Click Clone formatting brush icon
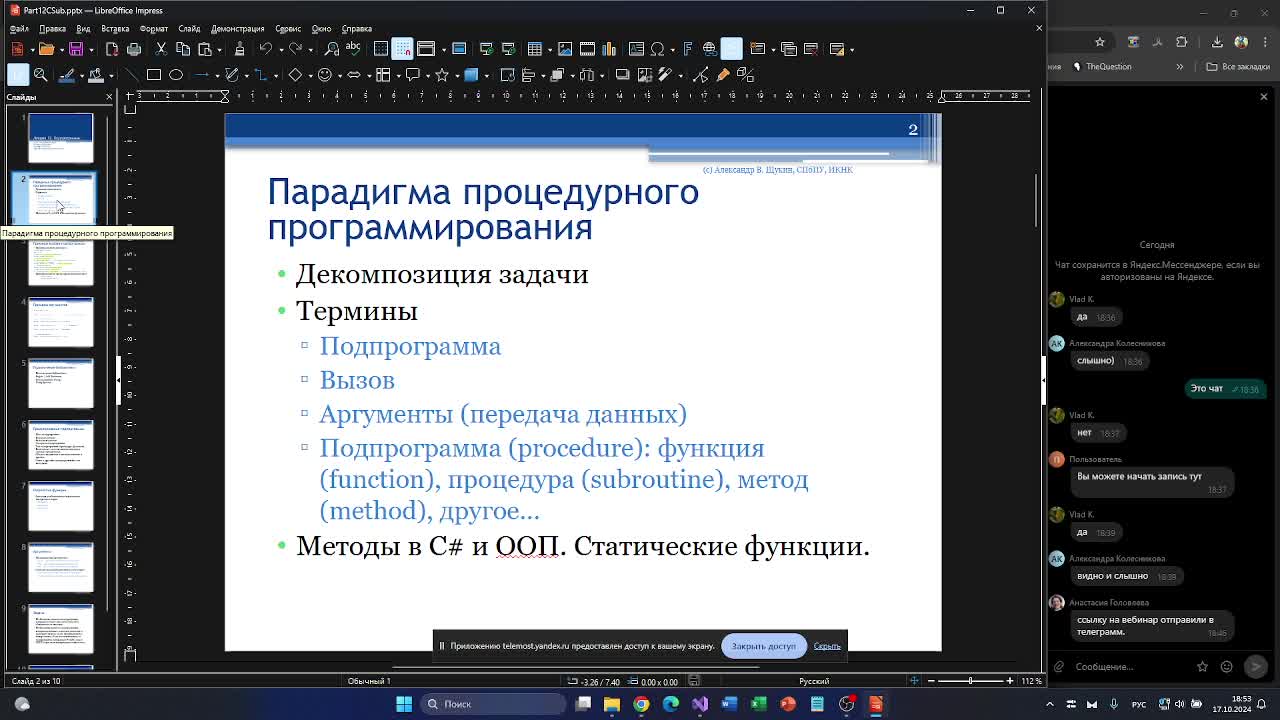 (239, 49)
